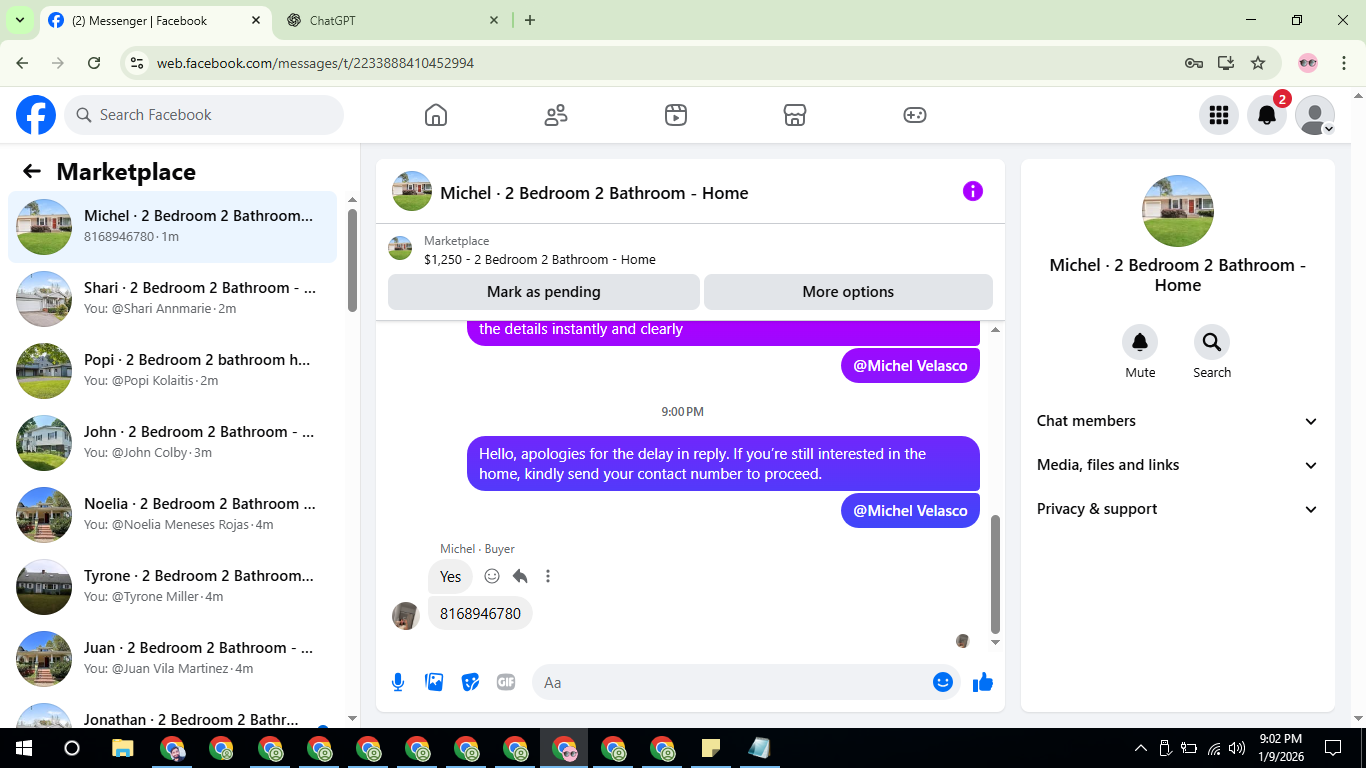Open the notifications bell with 2 badge

click(x=1267, y=115)
